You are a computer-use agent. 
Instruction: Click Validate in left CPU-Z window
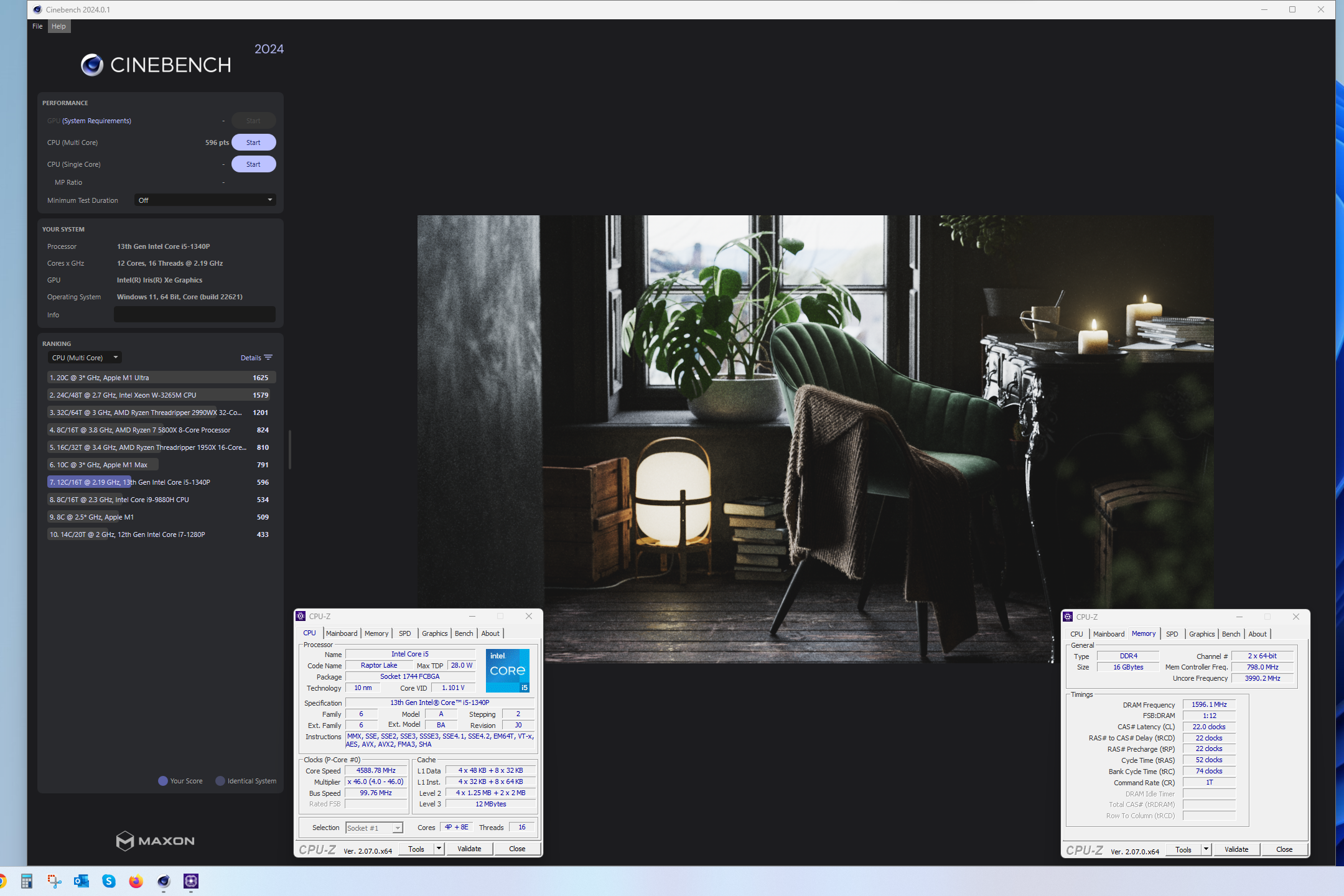[469, 849]
